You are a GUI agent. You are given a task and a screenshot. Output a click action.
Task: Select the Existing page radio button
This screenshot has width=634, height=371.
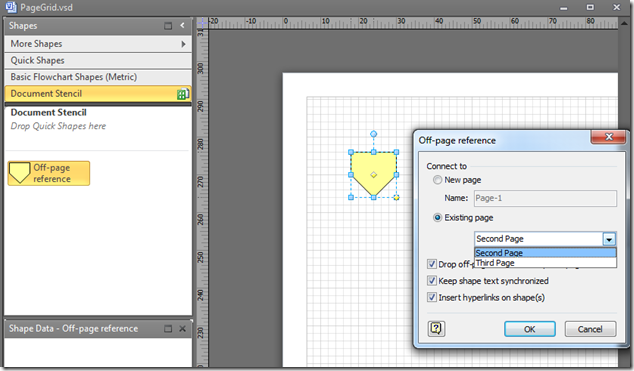pos(437,217)
